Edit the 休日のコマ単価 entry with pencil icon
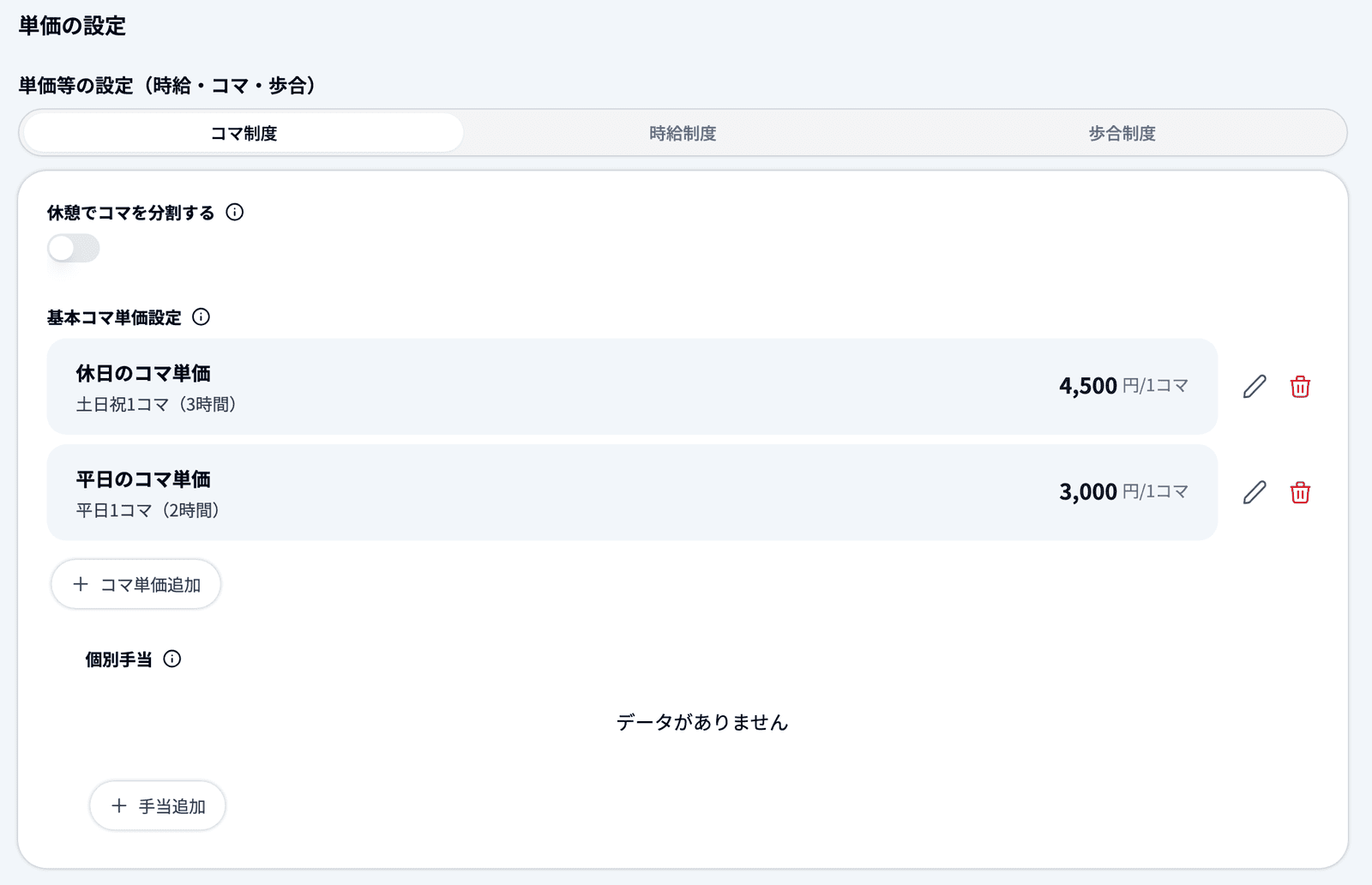This screenshot has height=885, width=1372. click(x=1255, y=387)
